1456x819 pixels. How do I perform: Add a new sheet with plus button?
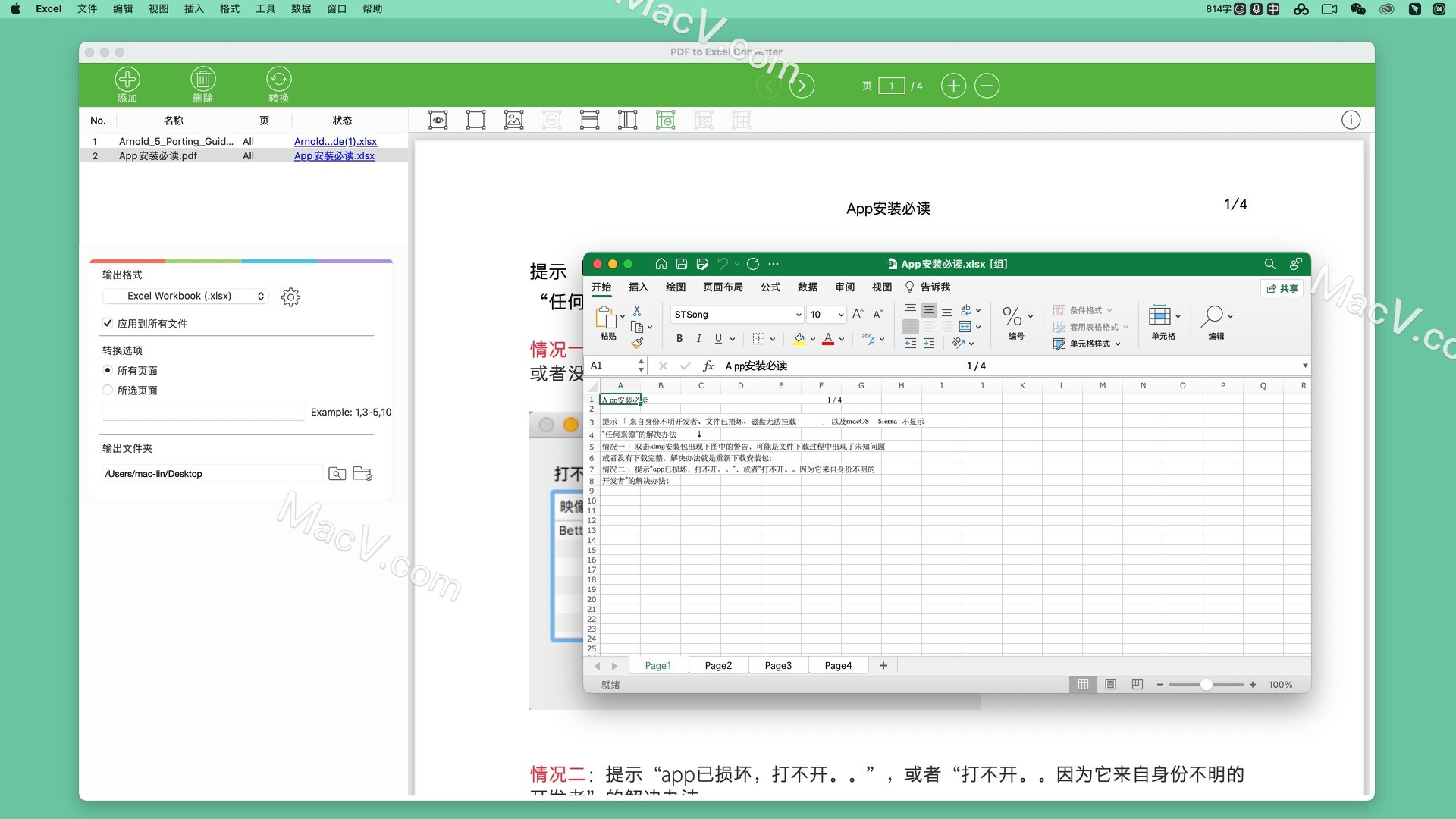click(x=883, y=665)
